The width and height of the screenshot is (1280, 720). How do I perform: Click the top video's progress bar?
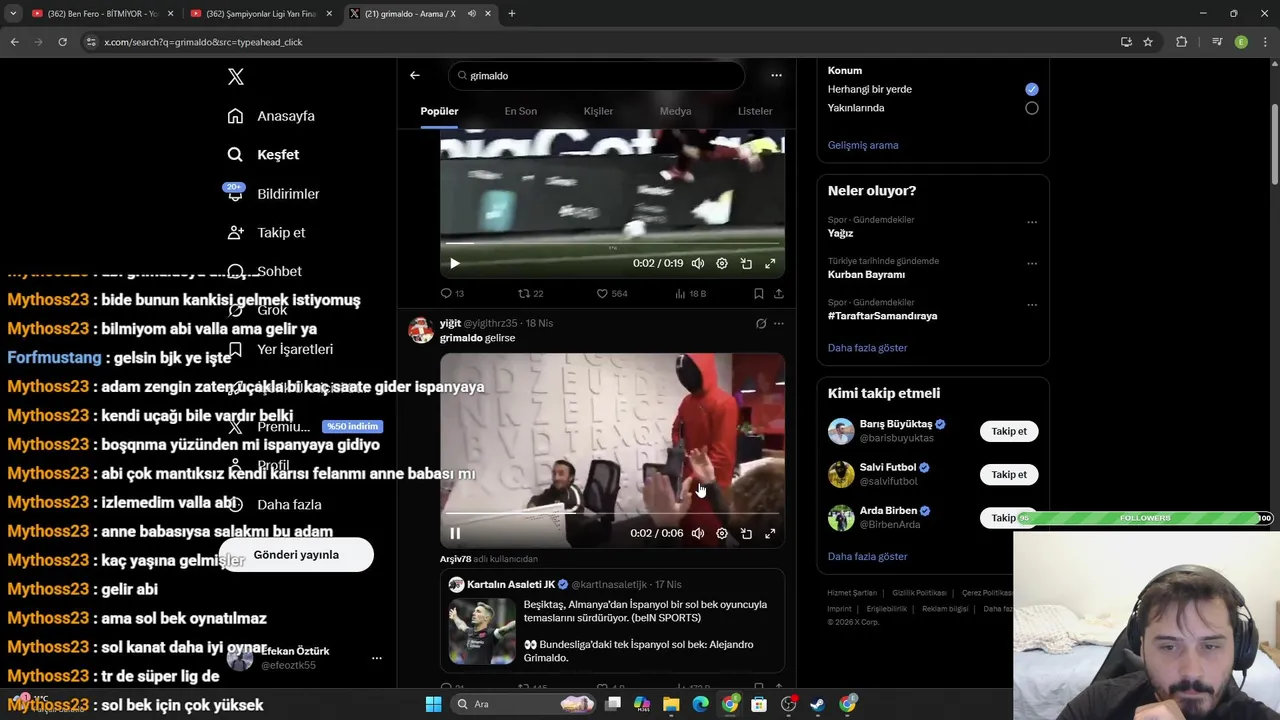(612, 243)
